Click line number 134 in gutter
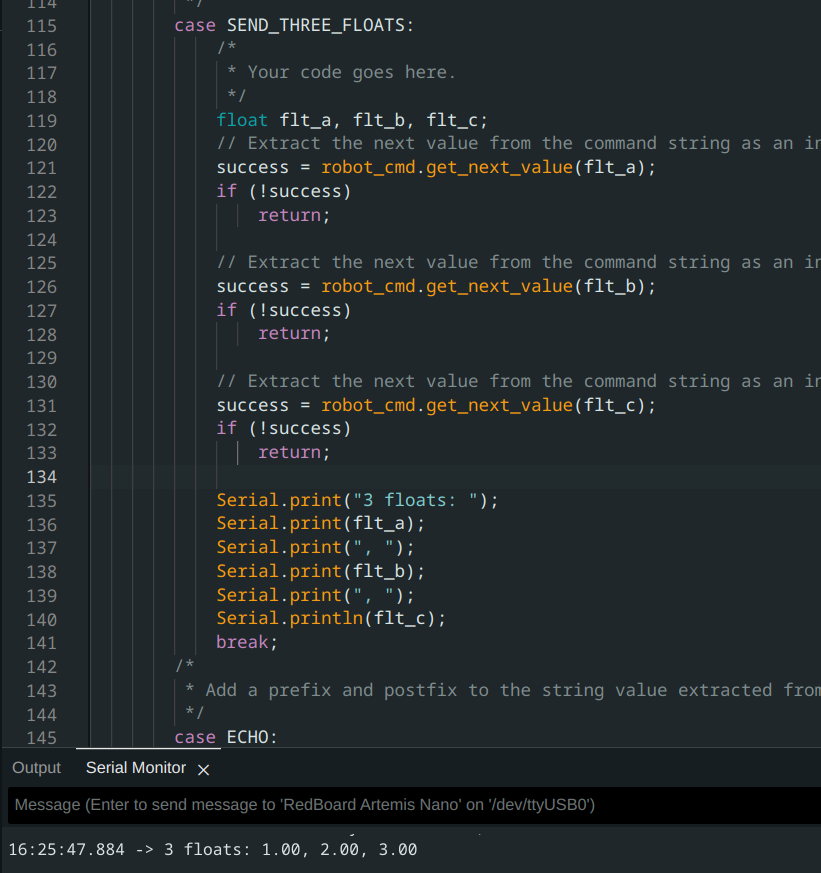821x873 pixels. 42,477
